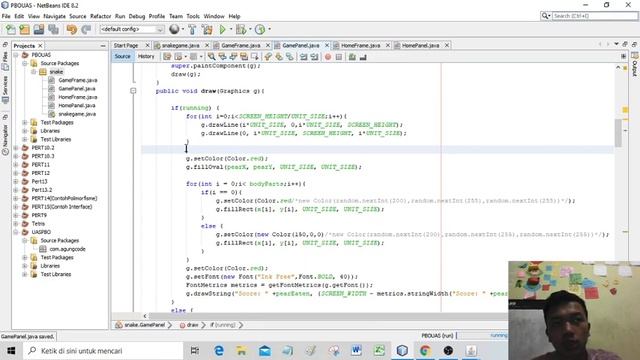Minimize the Projects panel
The image size is (640, 360).
(103, 46)
